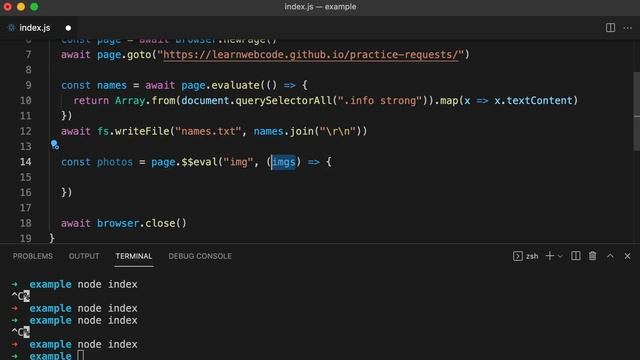640x360 pixels.
Task: Select the TERMINAL panel tab
Action: [x=133, y=256]
